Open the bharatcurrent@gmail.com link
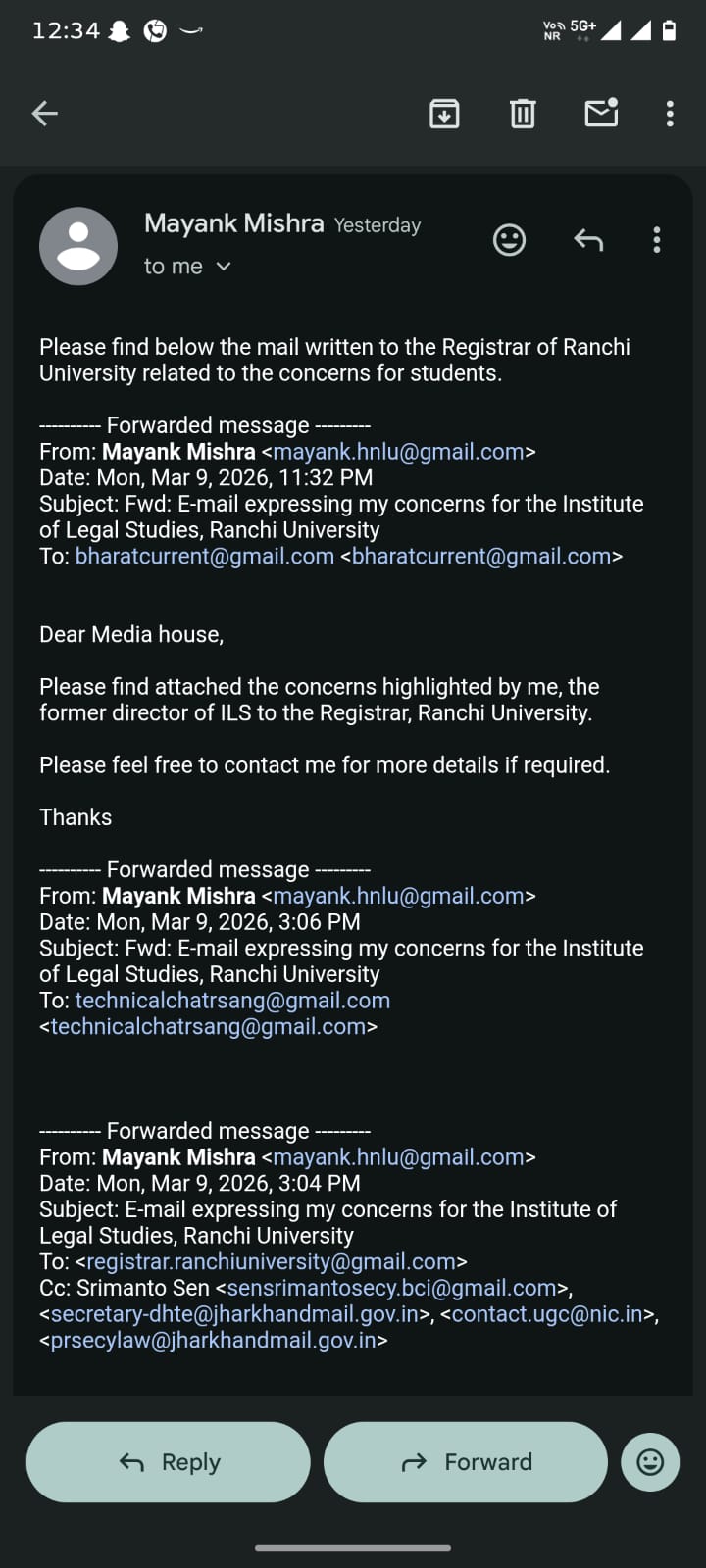The image size is (706, 1568). (204, 557)
